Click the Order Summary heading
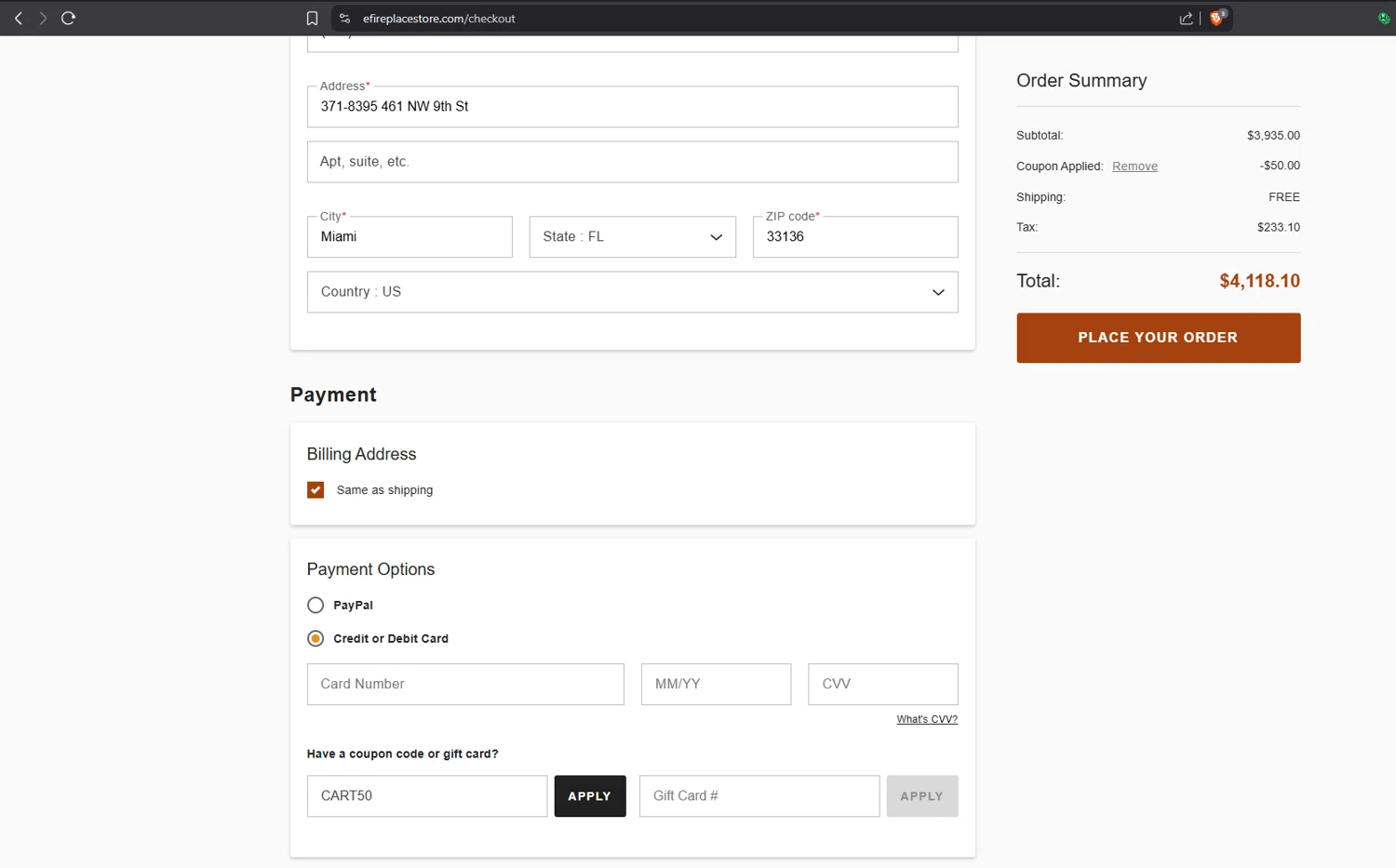This screenshot has height=868, width=1396. (x=1081, y=81)
